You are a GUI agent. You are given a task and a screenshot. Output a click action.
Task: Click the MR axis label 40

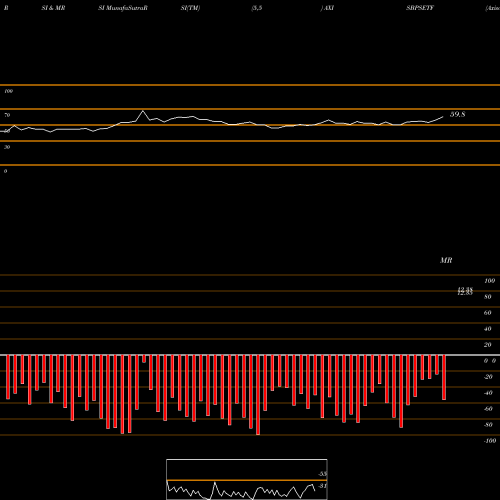[488, 329]
